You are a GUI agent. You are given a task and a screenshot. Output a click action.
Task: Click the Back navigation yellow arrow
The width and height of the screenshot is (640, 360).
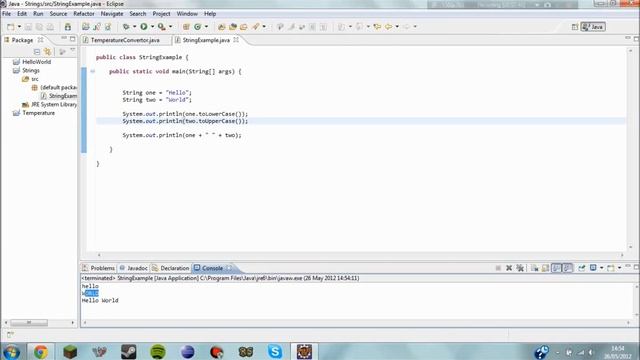click(389, 27)
